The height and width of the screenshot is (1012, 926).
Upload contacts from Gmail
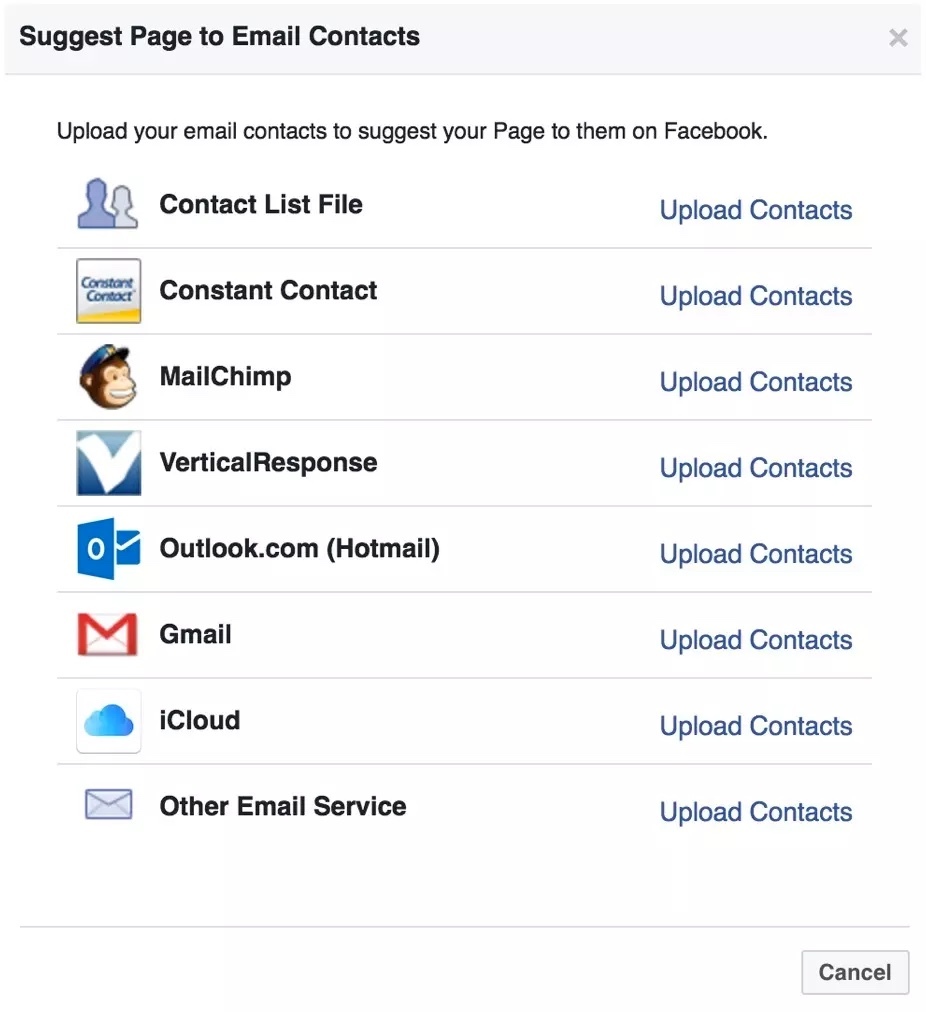coord(756,640)
